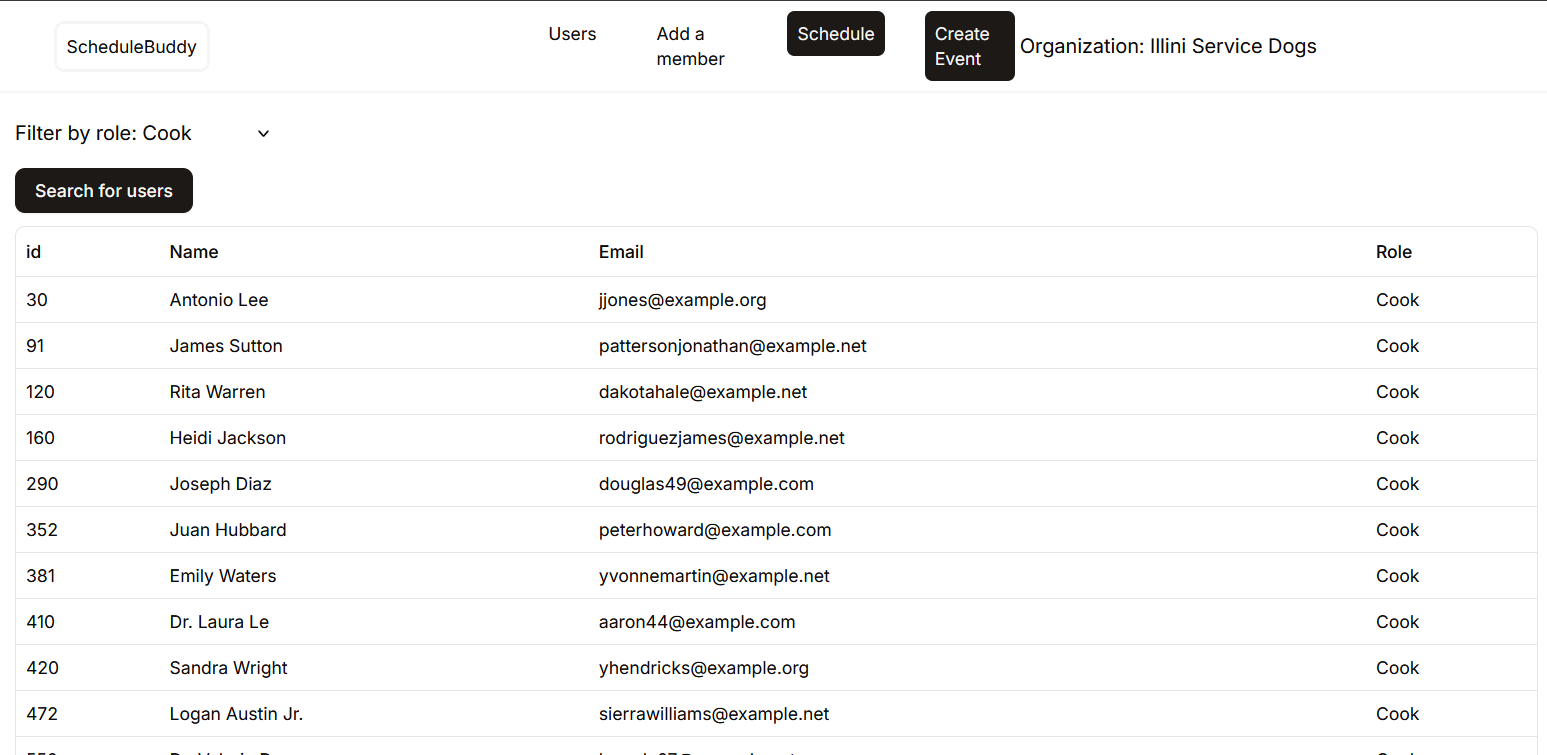This screenshot has height=755, width=1547.
Task: Click the id column header
Action: pyautogui.click(x=33, y=251)
